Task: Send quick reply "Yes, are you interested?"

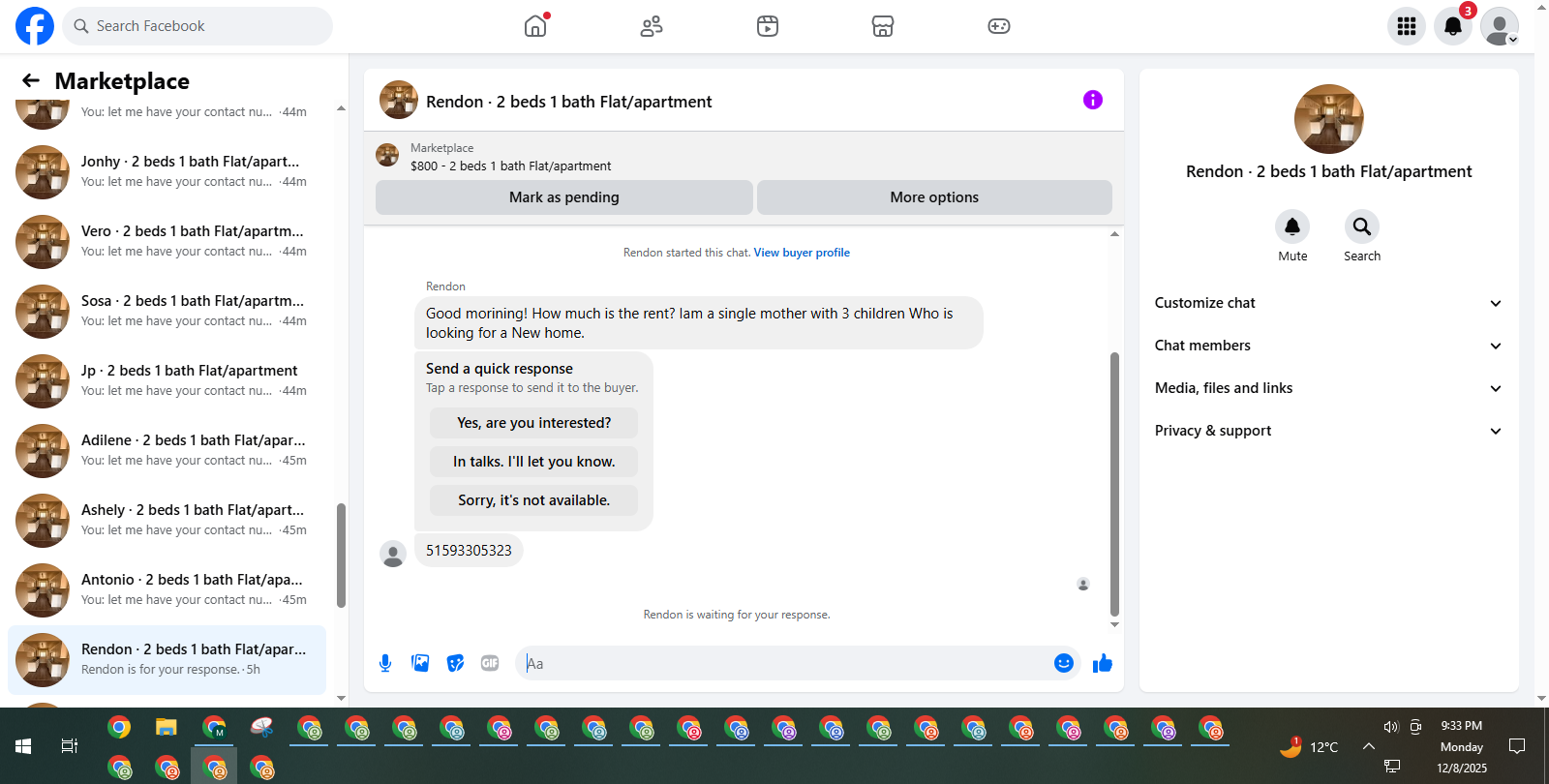Action: (x=533, y=423)
